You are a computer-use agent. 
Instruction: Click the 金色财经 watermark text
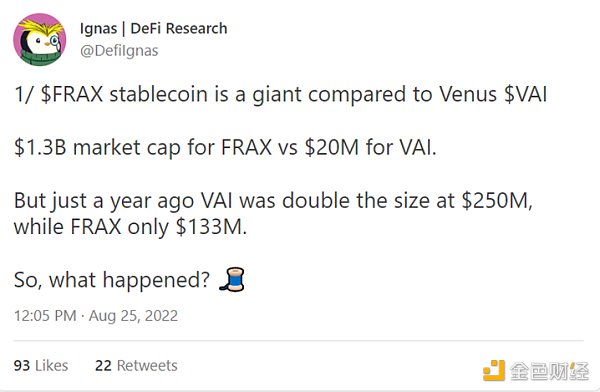pyautogui.click(x=549, y=371)
